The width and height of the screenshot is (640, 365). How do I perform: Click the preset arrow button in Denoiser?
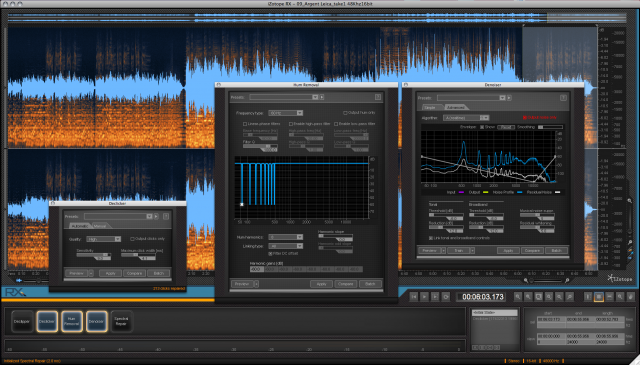(x=509, y=98)
